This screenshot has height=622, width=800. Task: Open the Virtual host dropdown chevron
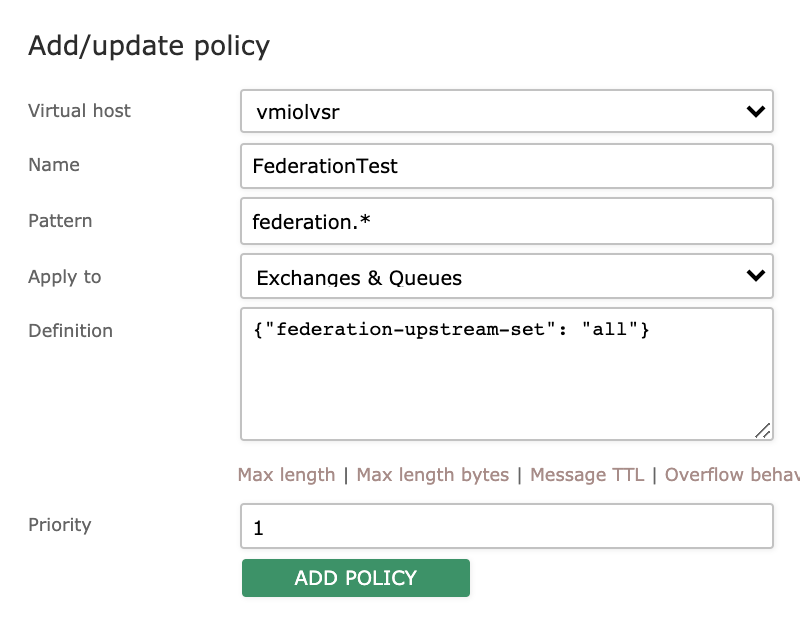coord(756,111)
